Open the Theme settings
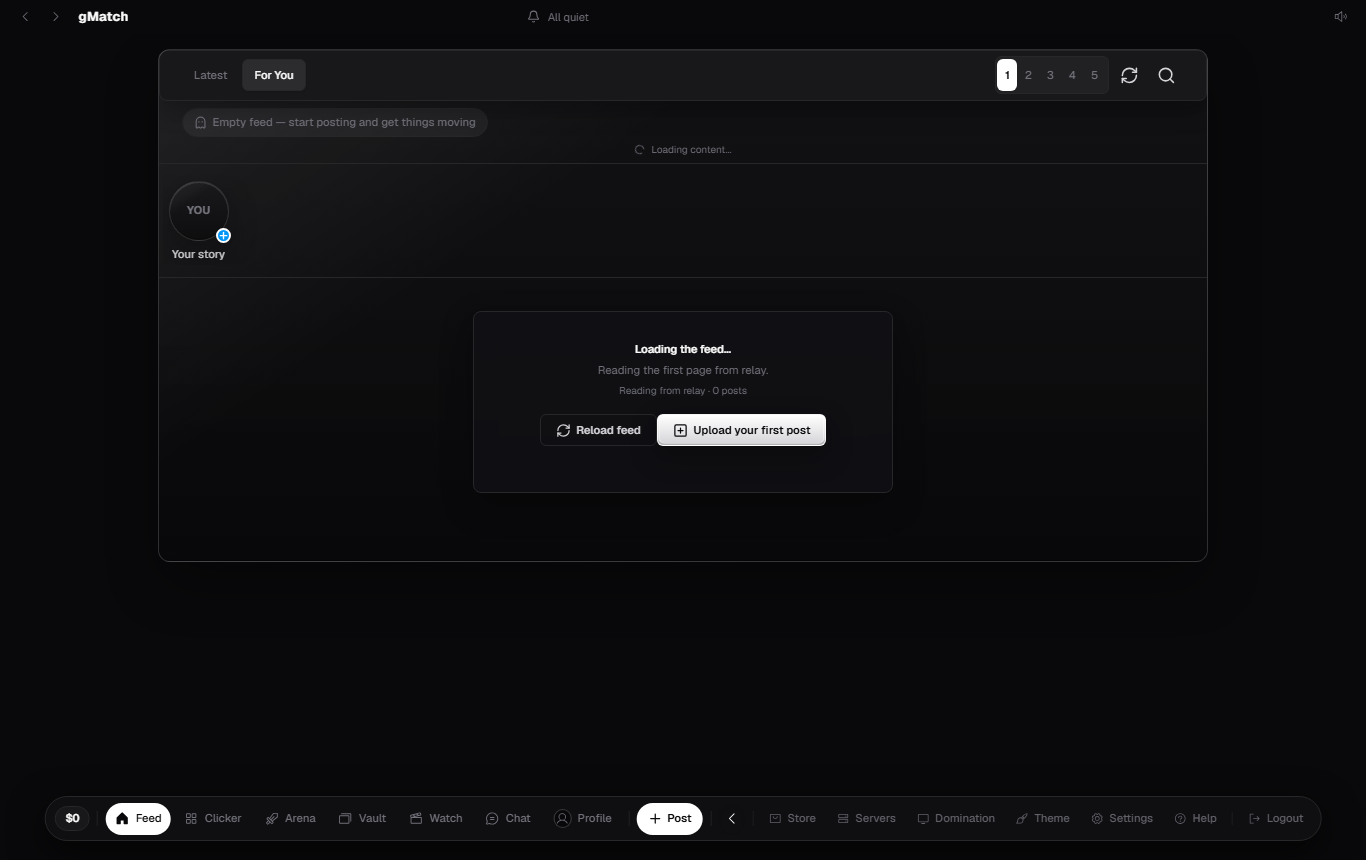 1043,818
